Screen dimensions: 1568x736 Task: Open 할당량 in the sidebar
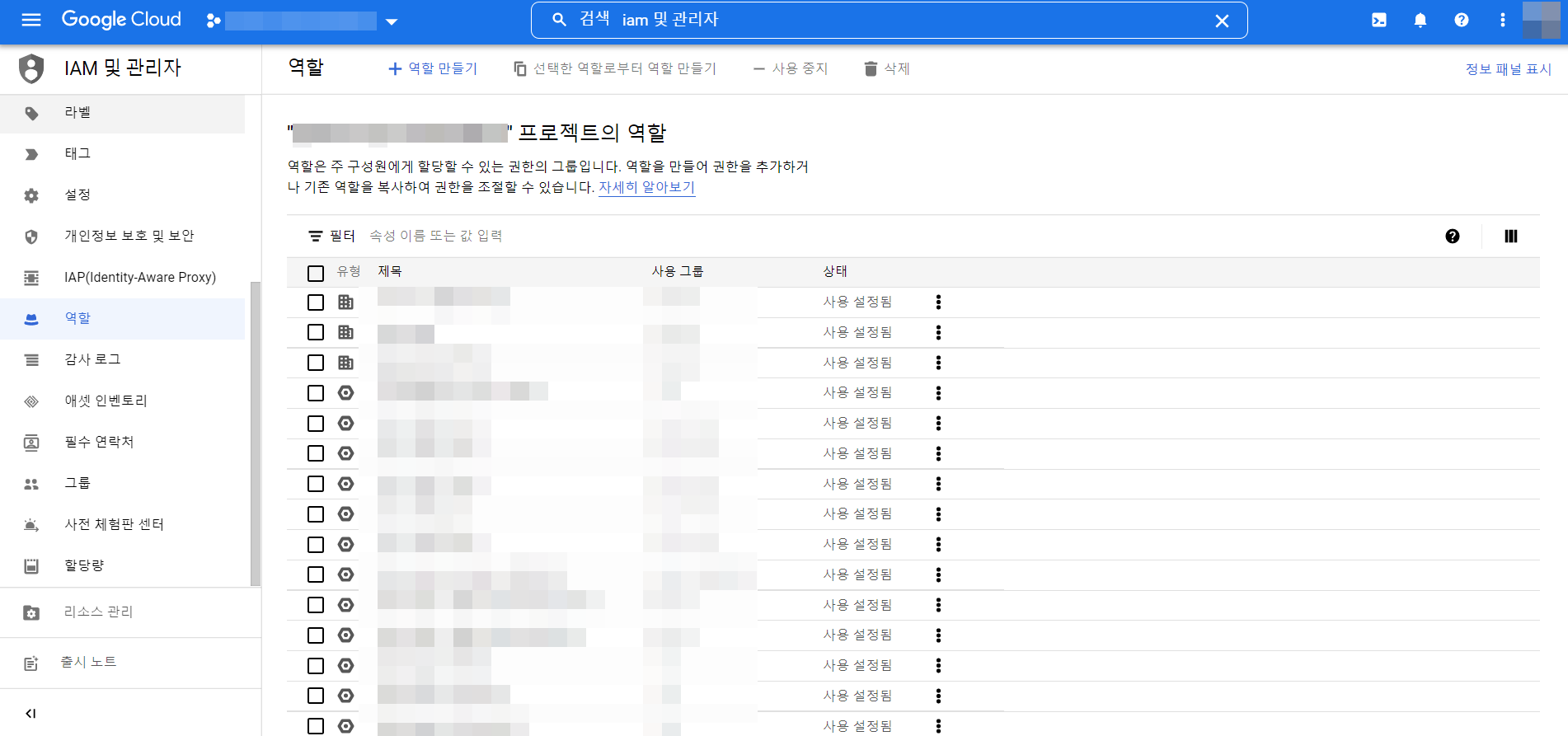coord(84,565)
